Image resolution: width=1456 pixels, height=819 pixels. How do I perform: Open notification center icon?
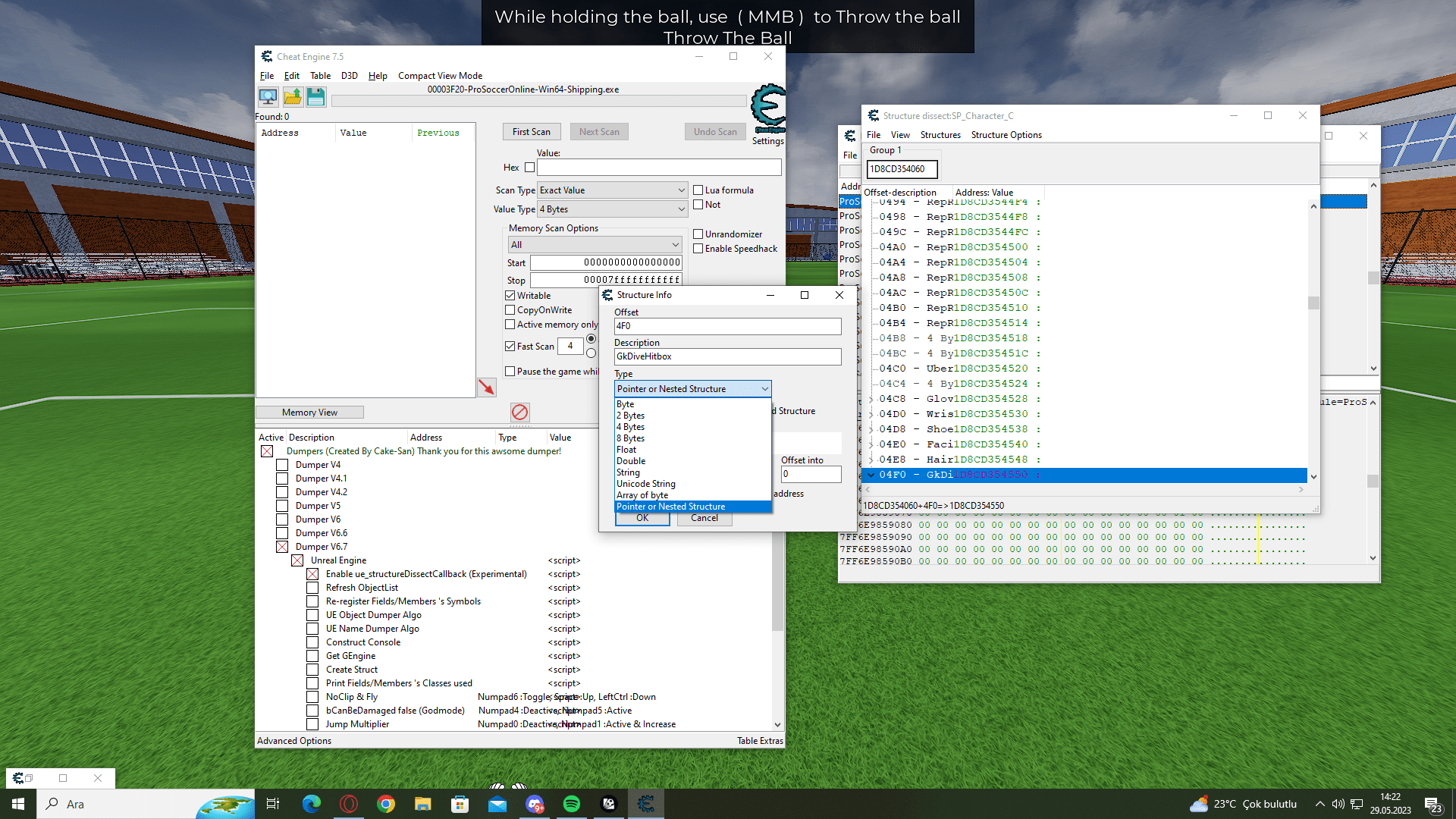click(1433, 805)
